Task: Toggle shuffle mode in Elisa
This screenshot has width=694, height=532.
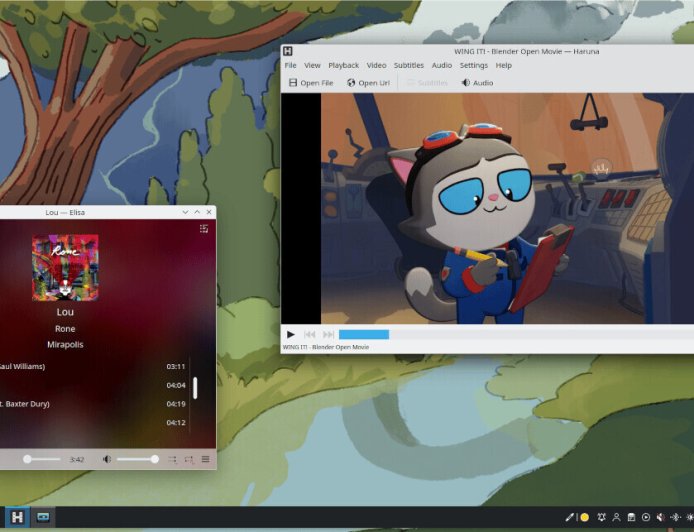Action: [172, 459]
